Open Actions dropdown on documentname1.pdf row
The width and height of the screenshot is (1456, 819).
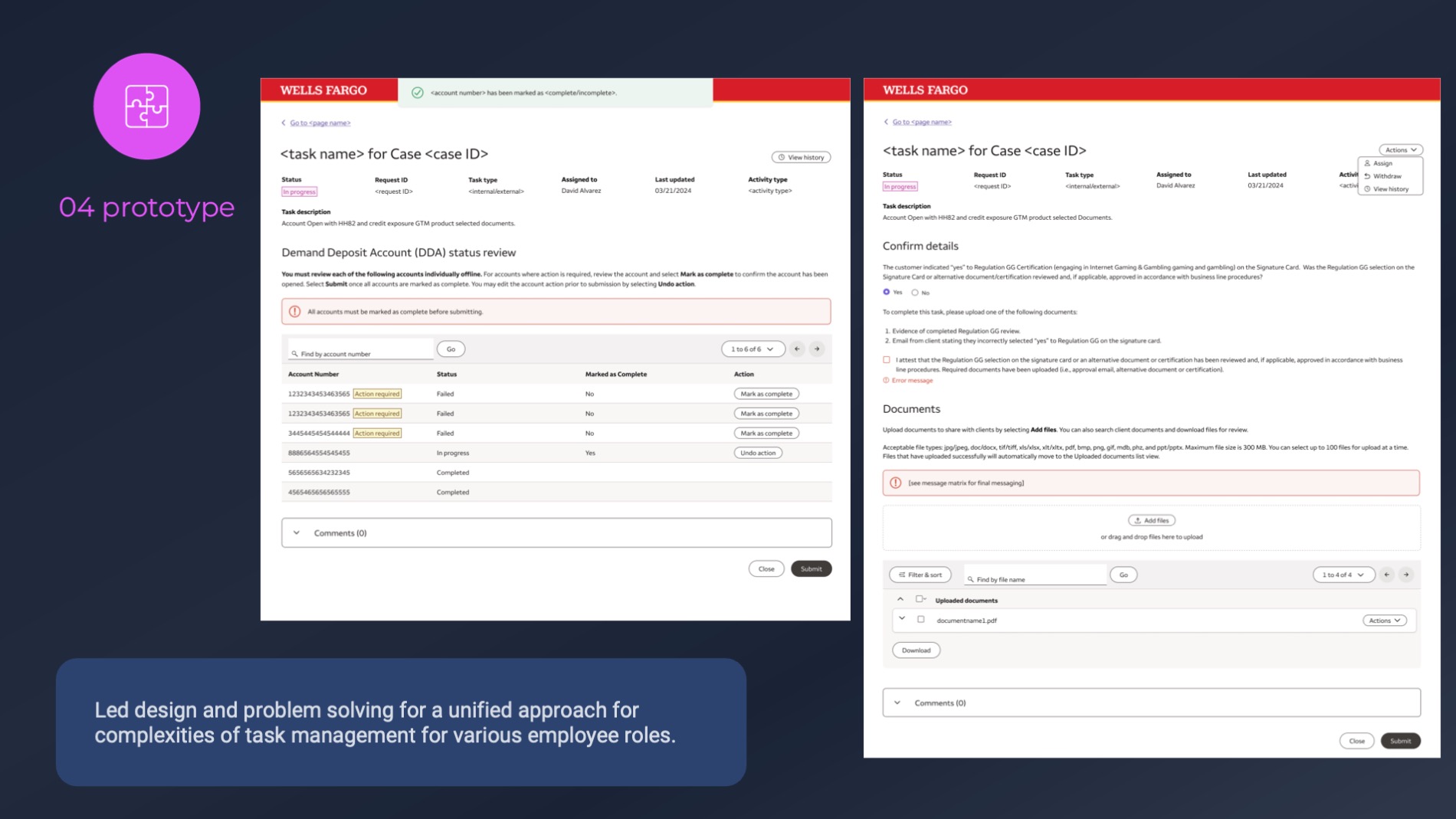(x=1384, y=621)
